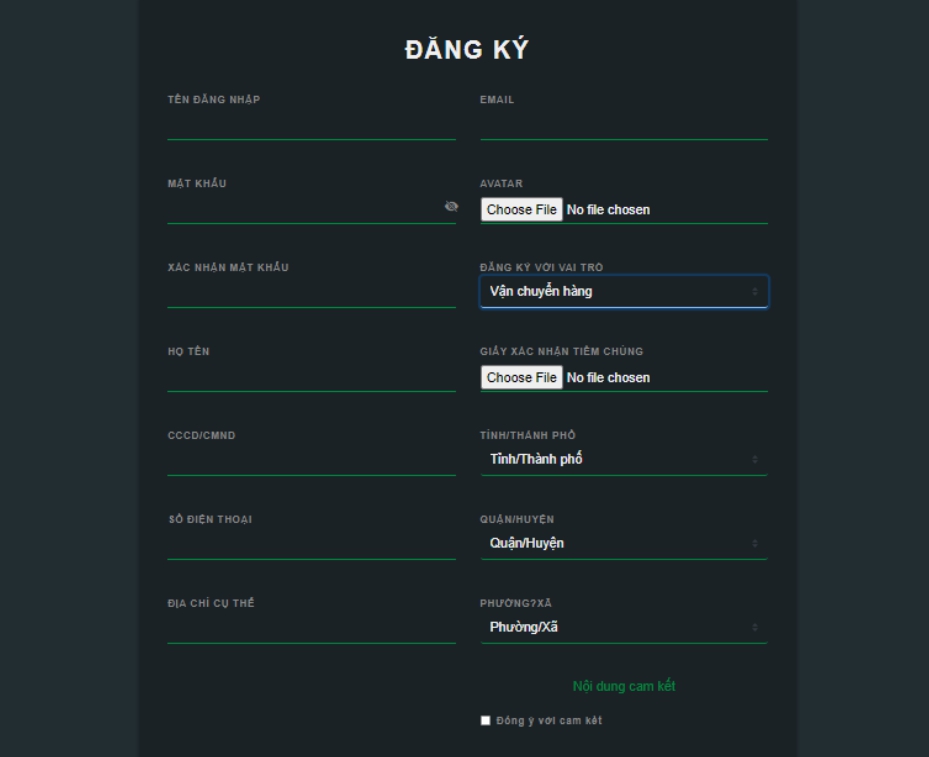Click the arrows icon of role select
This screenshot has height=757, width=929.
755,291
